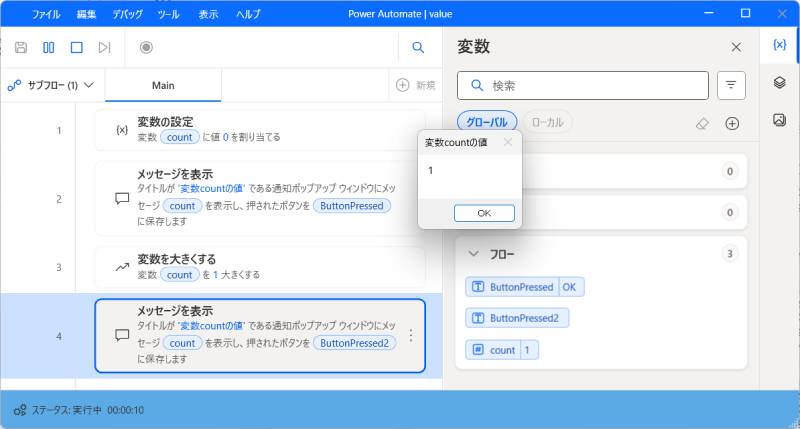
Task: Open the 表示 menu
Action: point(208,14)
